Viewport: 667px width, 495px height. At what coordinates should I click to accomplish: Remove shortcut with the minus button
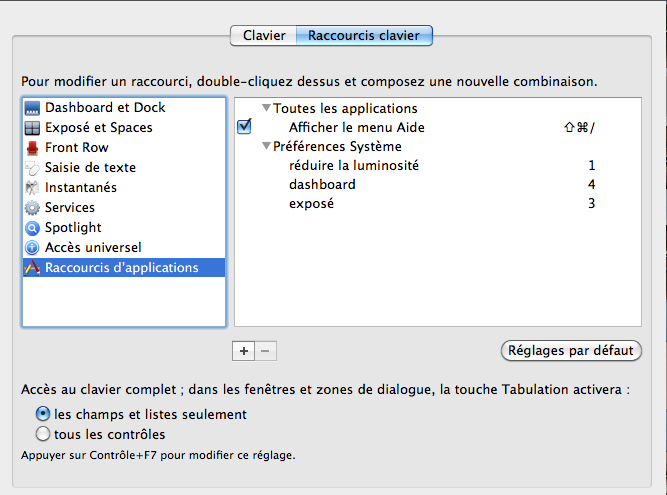click(265, 351)
